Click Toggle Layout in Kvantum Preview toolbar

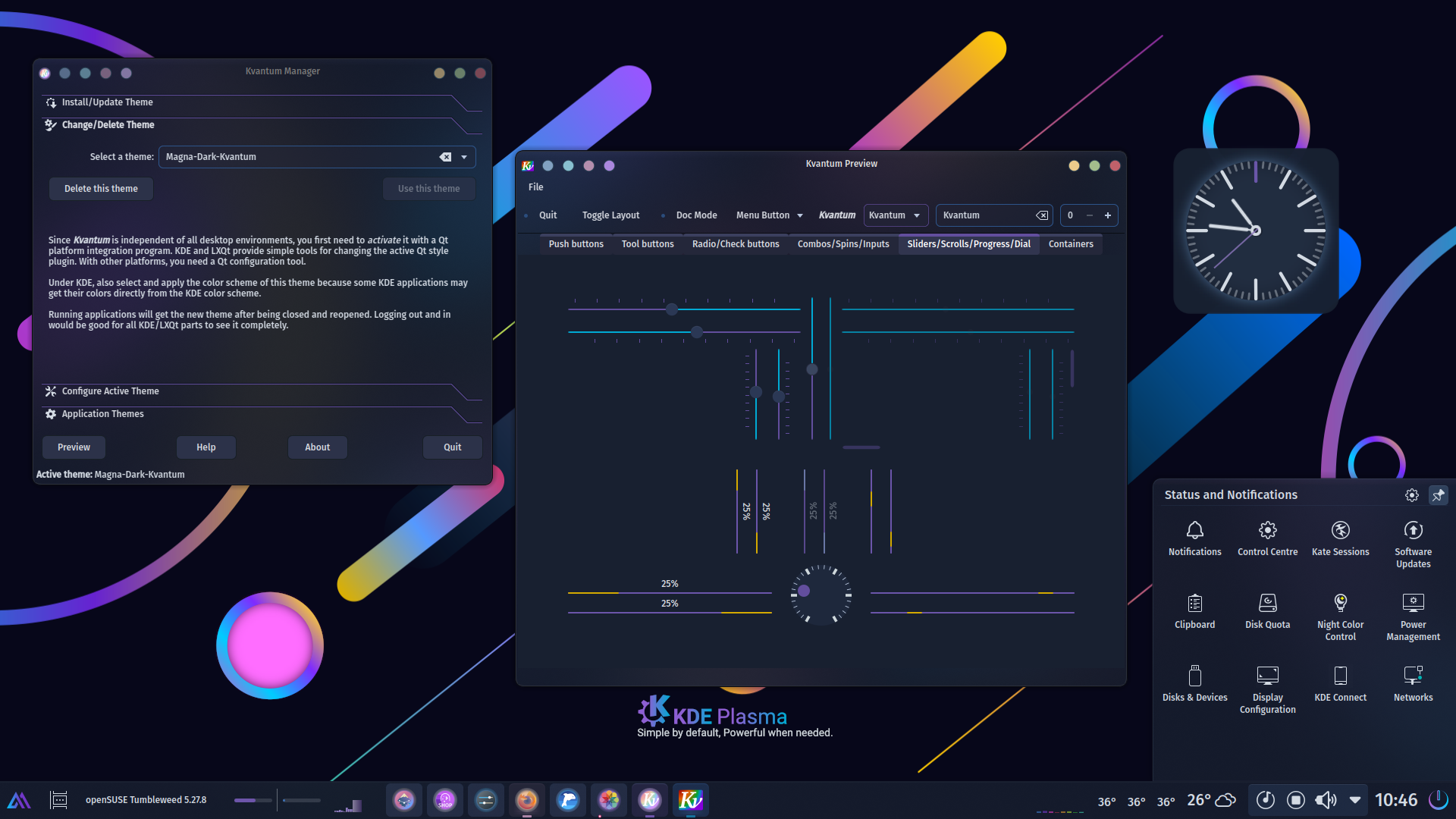tap(610, 215)
